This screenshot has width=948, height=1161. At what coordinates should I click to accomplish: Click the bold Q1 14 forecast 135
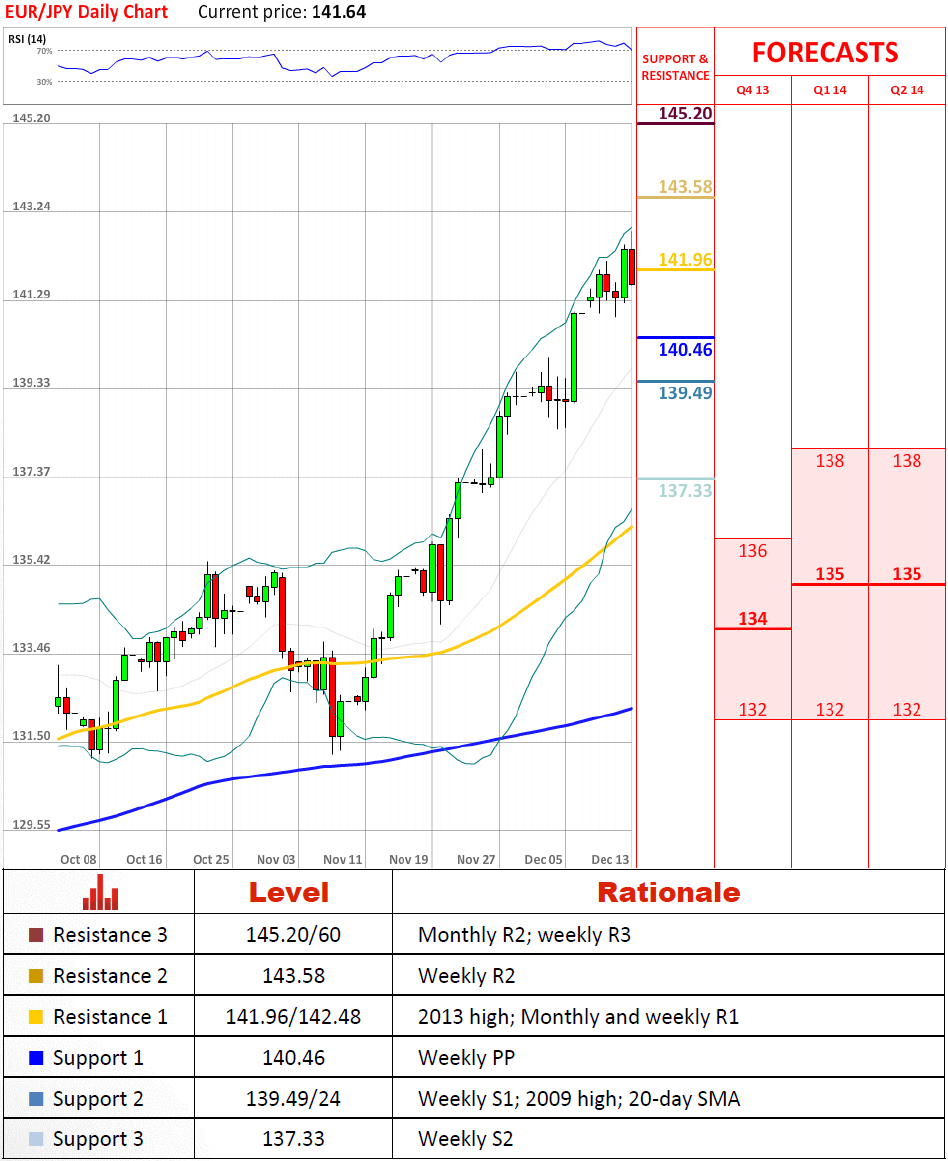click(830, 574)
